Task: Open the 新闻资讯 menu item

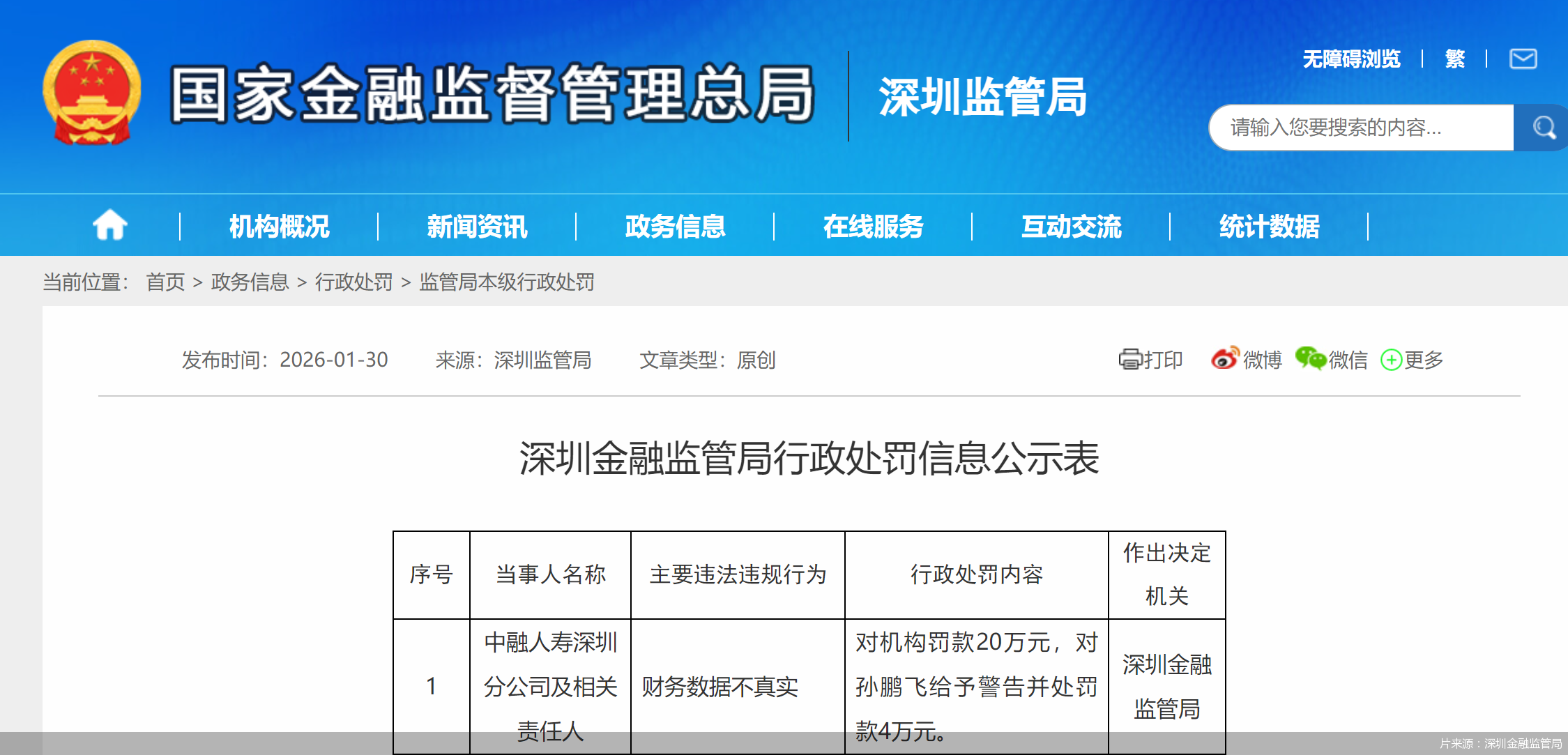Action: coord(477,227)
